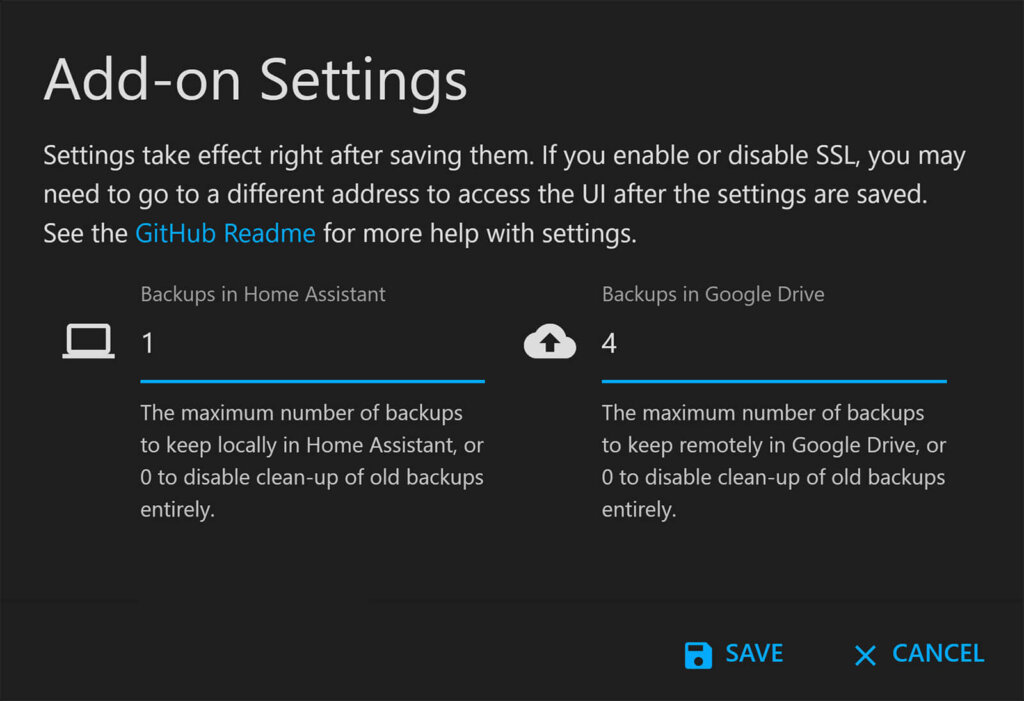
Task: Click the Backups in Home Assistant label
Action: [262, 293]
